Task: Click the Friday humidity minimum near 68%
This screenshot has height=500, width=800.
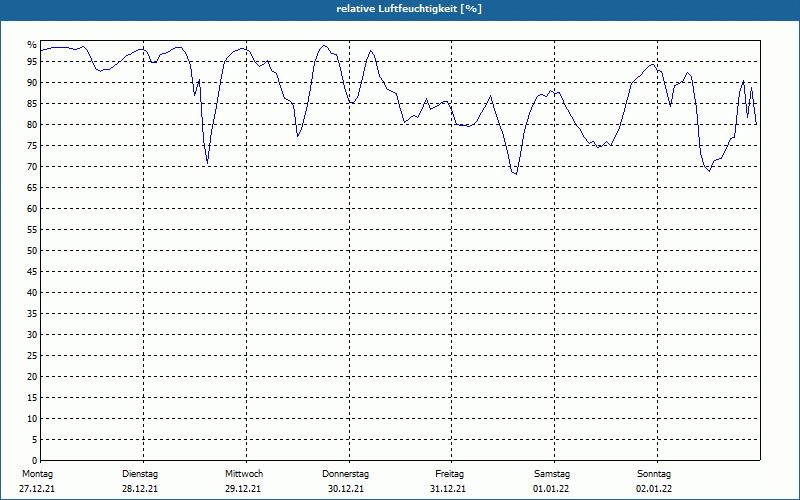Action: click(516, 173)
